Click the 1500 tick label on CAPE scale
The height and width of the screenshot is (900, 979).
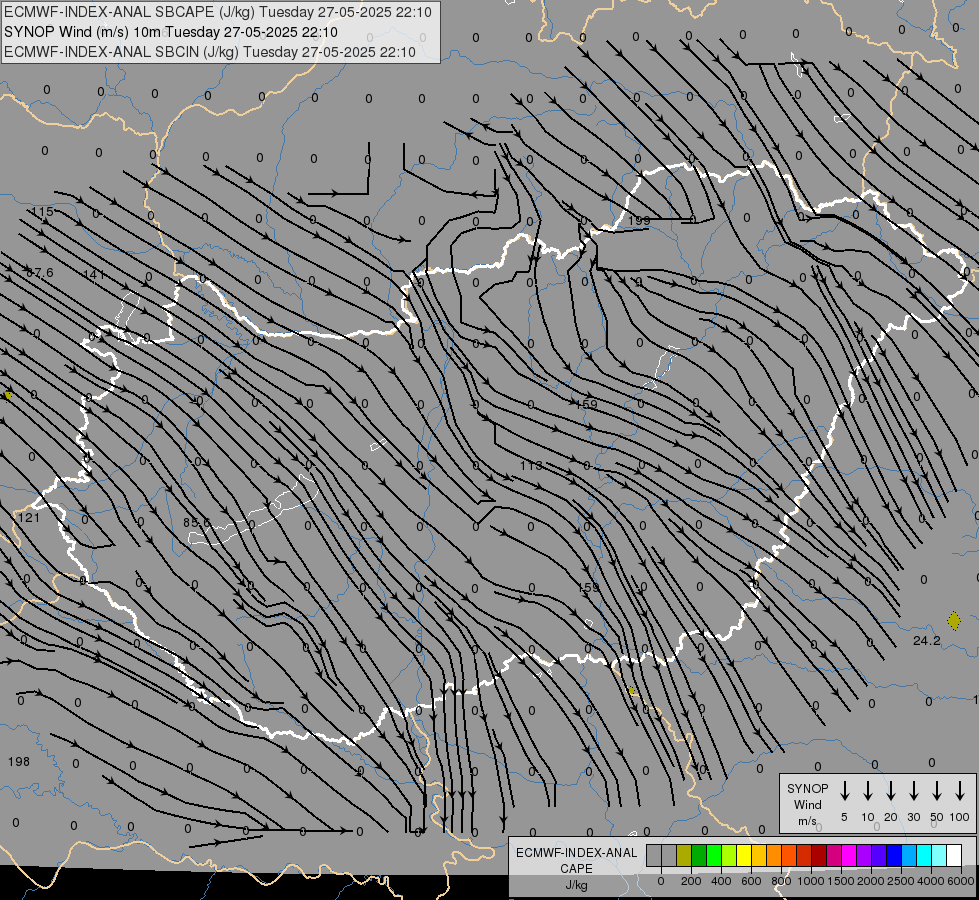840,881
